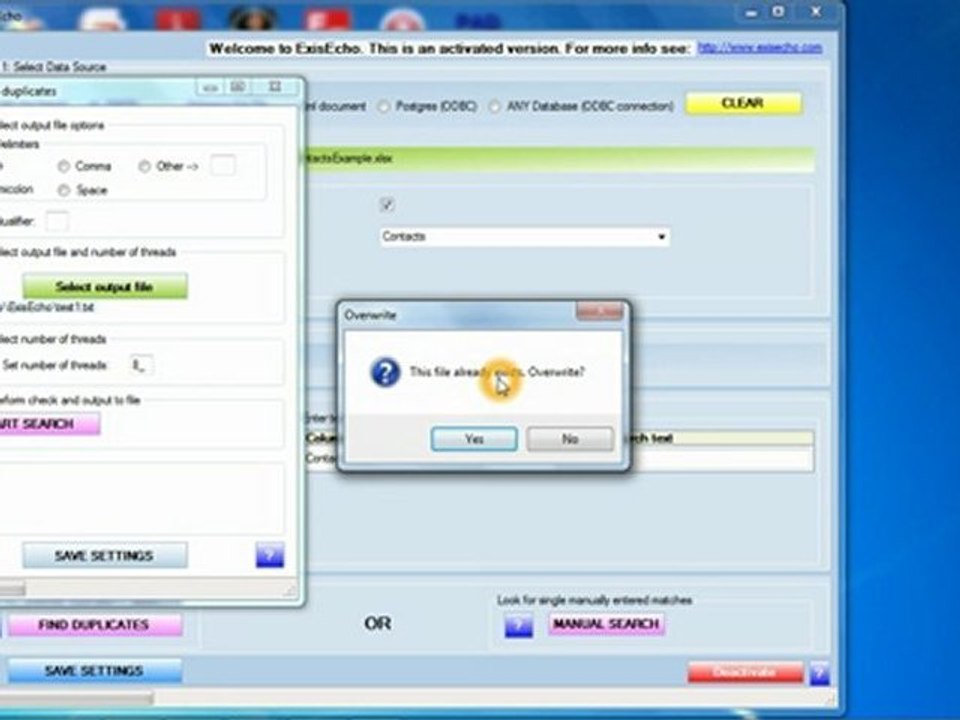Minimize the duplicates window
This screenshot has width=960, height=720.
tap(210, 88)
